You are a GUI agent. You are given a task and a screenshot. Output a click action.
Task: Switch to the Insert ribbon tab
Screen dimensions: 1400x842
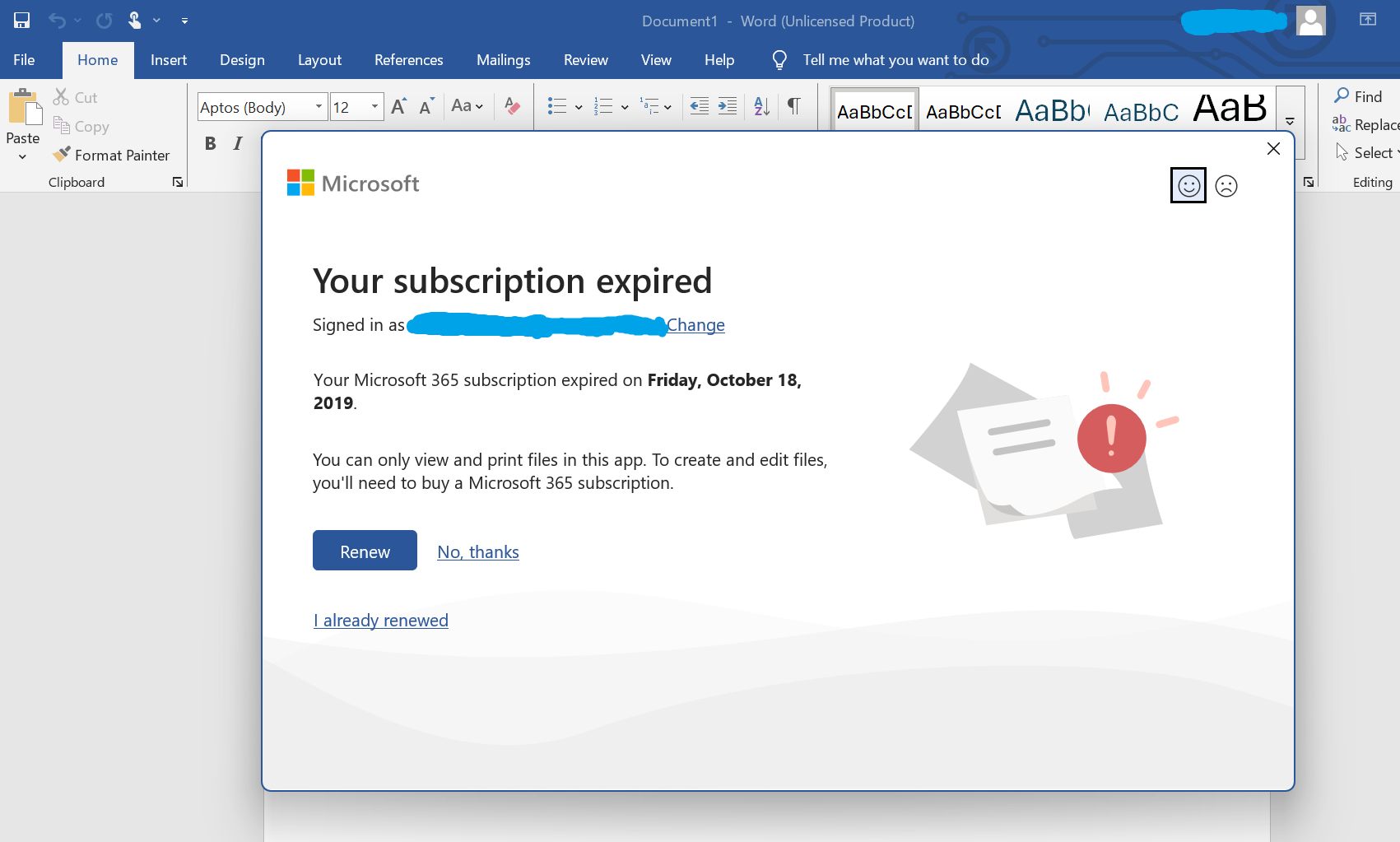(x=168, y=59)
